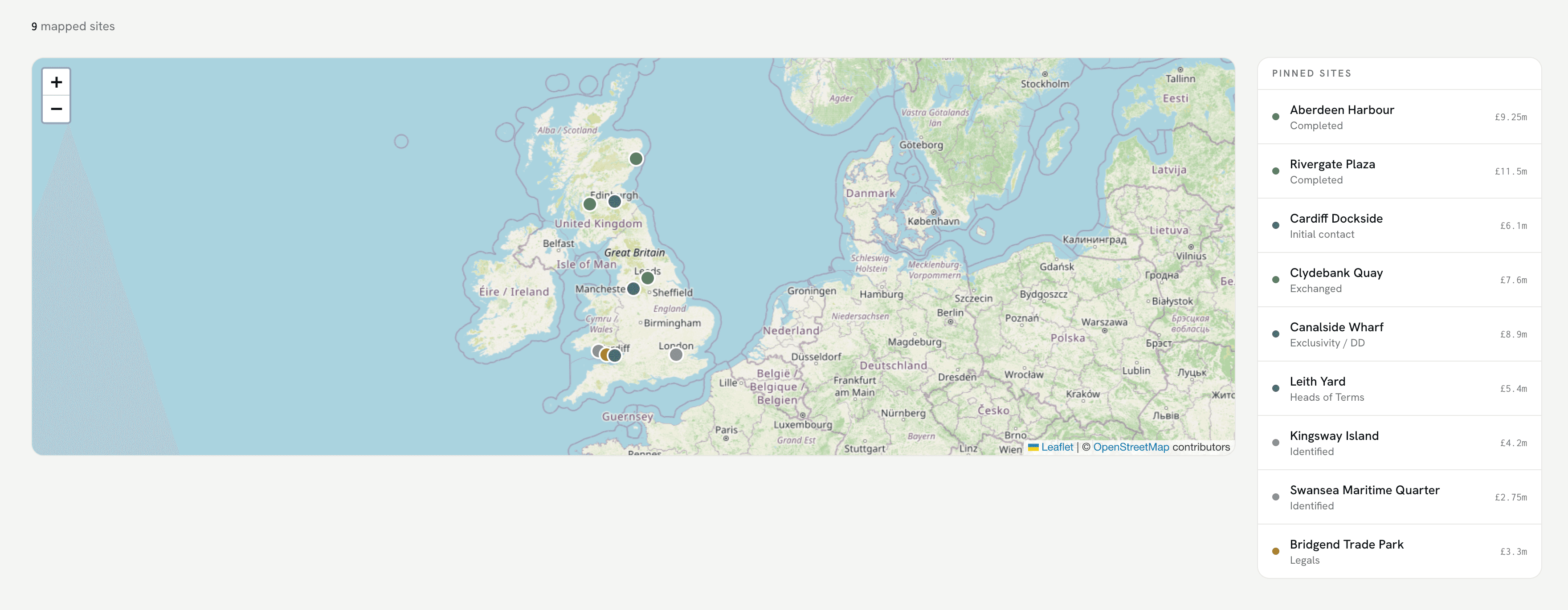Zoom in the map with plus button
The width and height of the screenshot is (1568, 610).
(x=56, y=82)
